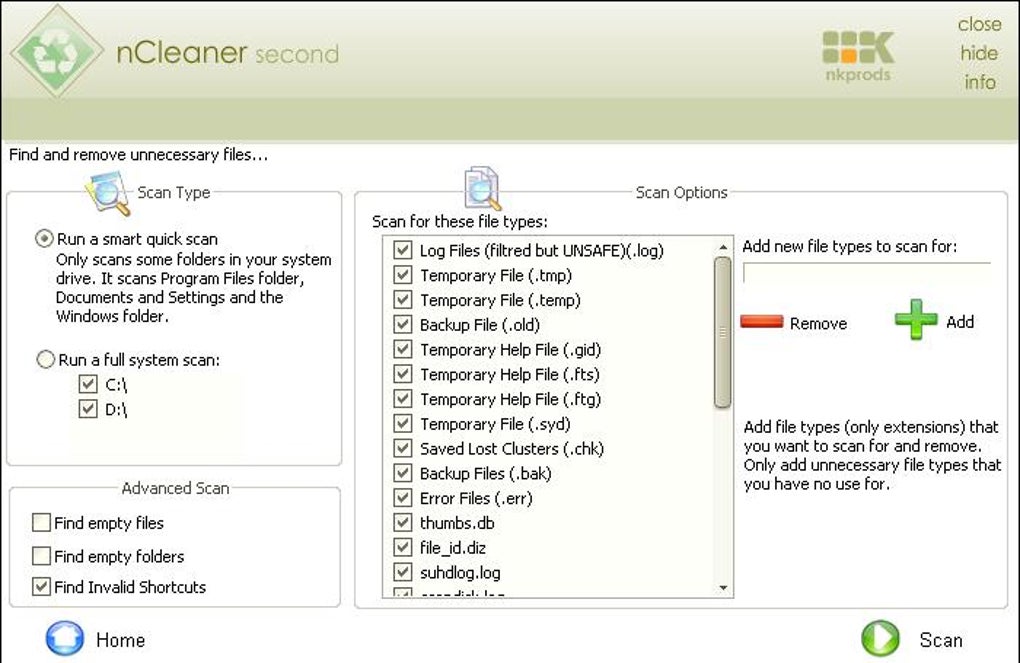This screenshot has height=663, width=1020.
Task: Uncheck the D:\ drive checkbox
Action: pos(88,409)
